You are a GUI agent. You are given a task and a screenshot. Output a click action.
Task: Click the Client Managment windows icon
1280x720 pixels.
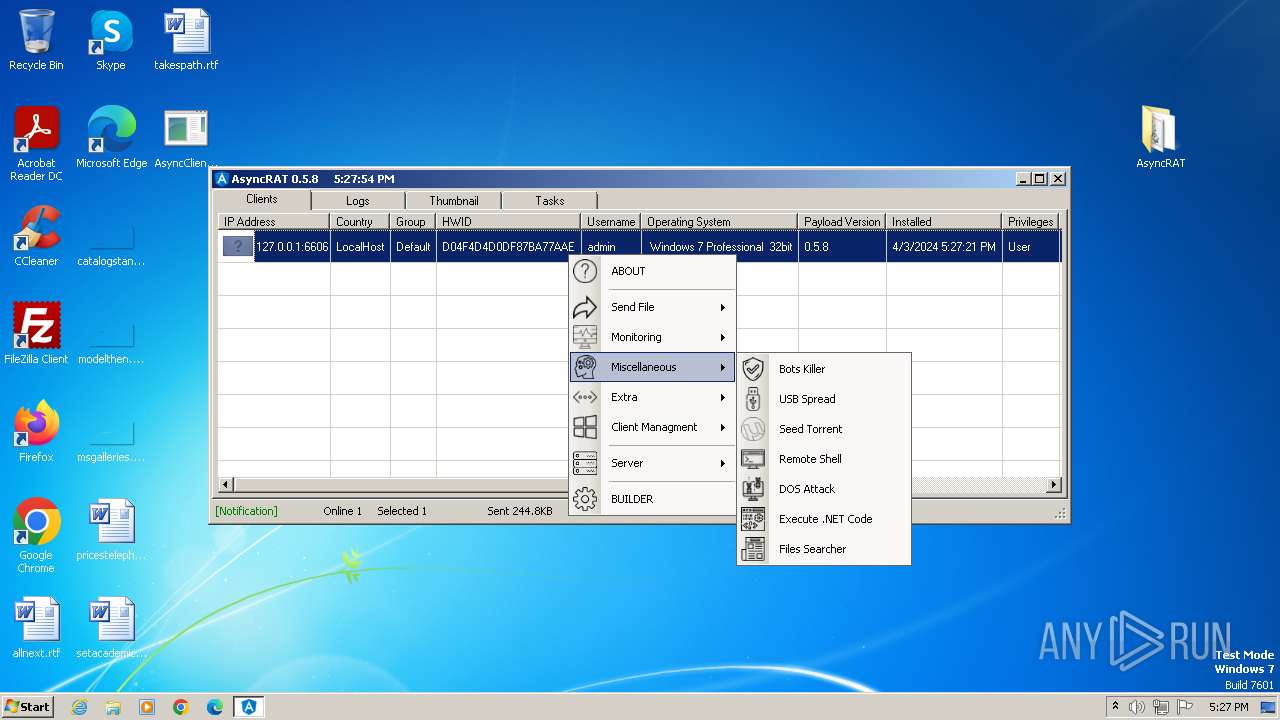tap(585, 427)
